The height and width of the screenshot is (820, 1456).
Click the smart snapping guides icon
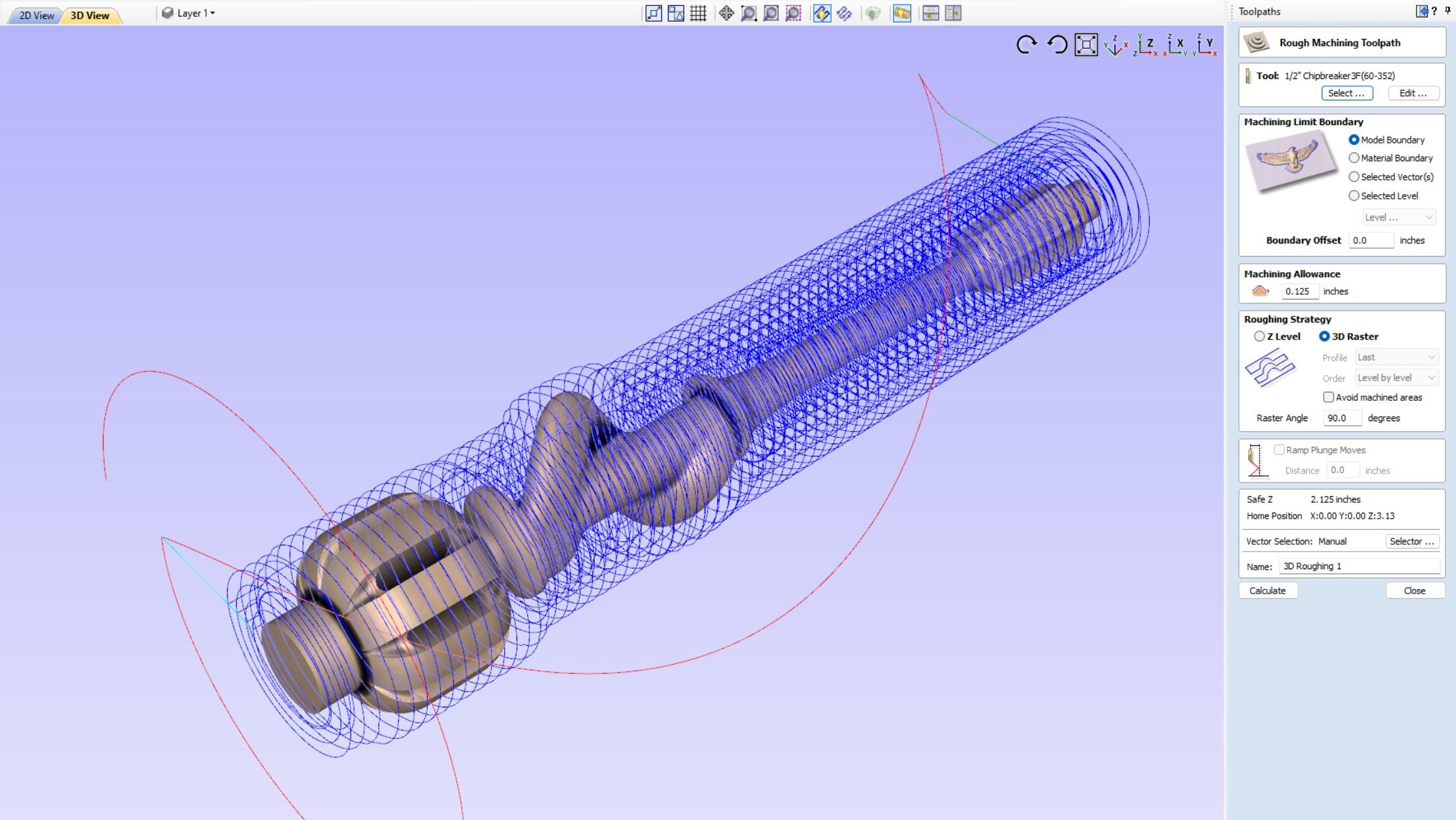point(676,13)
